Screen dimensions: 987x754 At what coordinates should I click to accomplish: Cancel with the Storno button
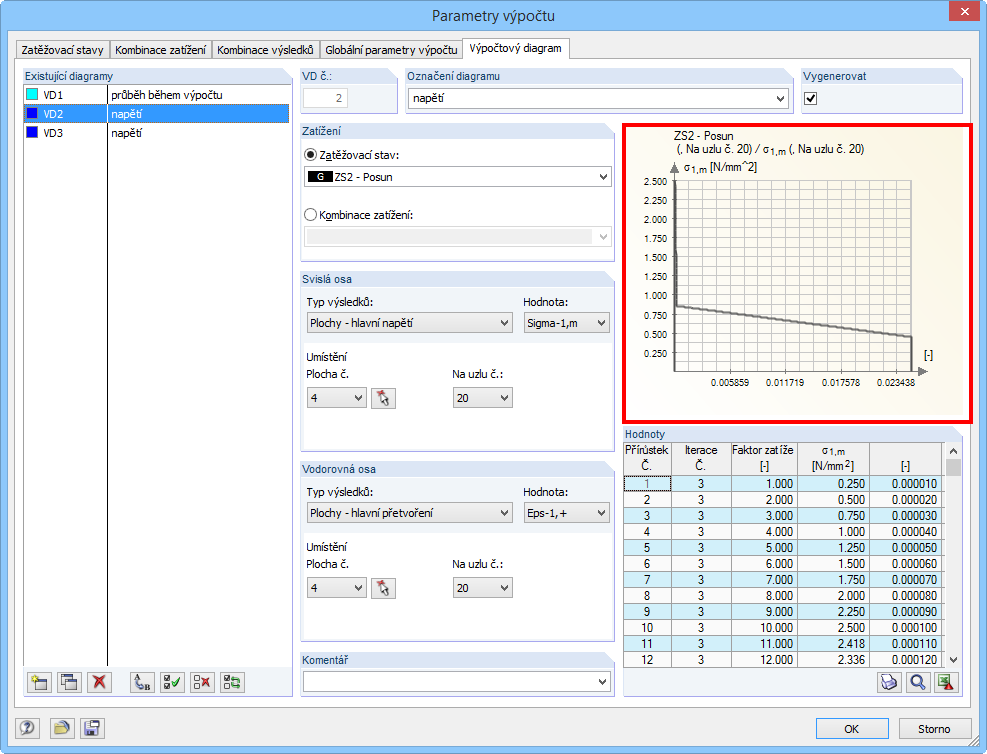(933, 729)
